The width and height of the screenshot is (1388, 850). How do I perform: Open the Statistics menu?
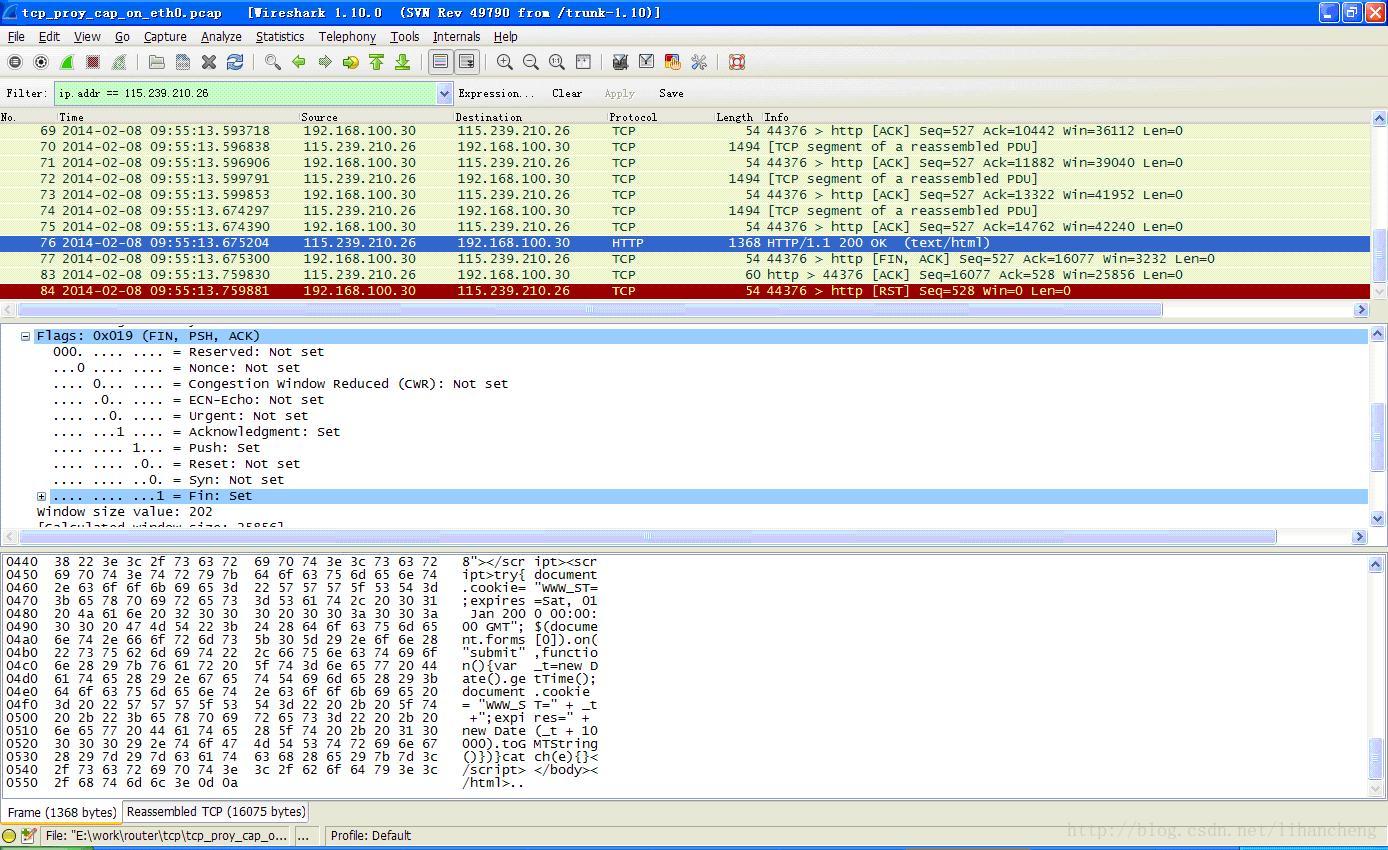coord(280,37)
